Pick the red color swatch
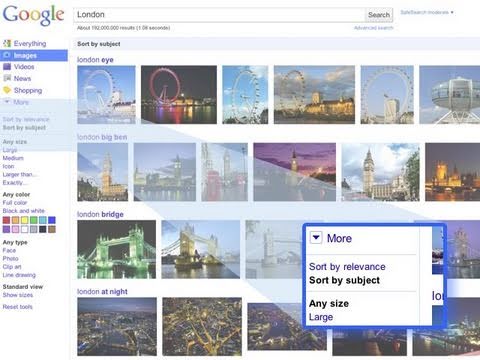Screen dimensions: 480x360 6,220
